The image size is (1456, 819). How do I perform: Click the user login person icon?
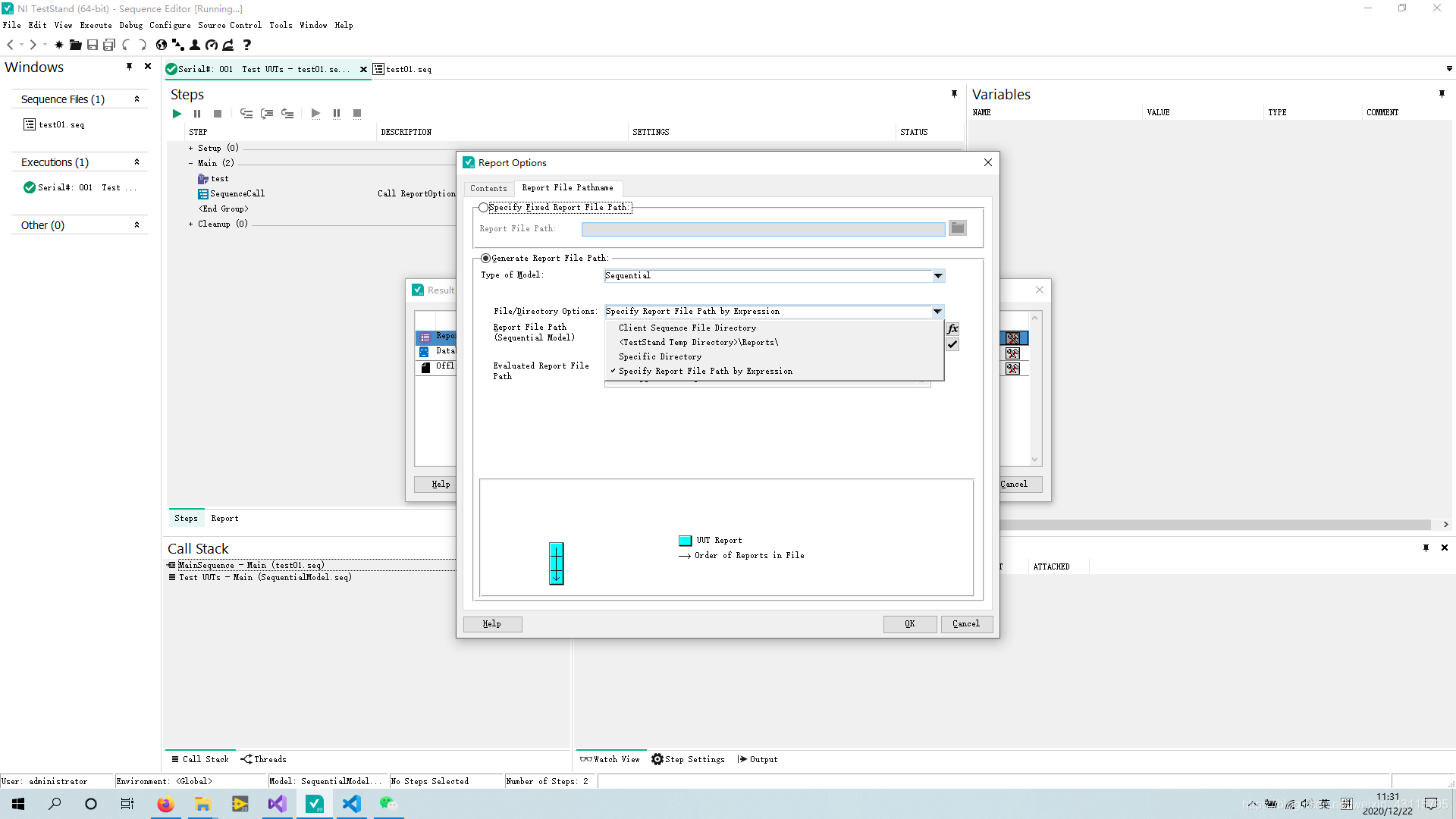coord(195,45)
